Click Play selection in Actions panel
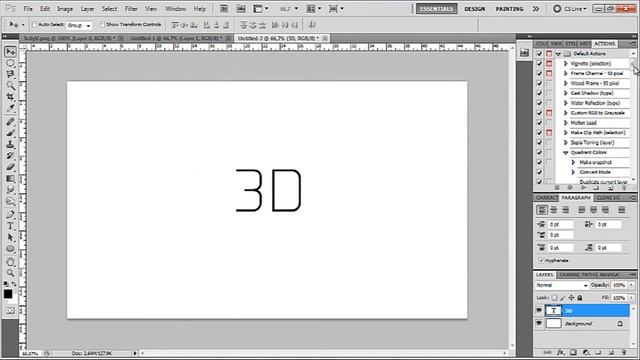640x360 pixels. tap(583, 188)
